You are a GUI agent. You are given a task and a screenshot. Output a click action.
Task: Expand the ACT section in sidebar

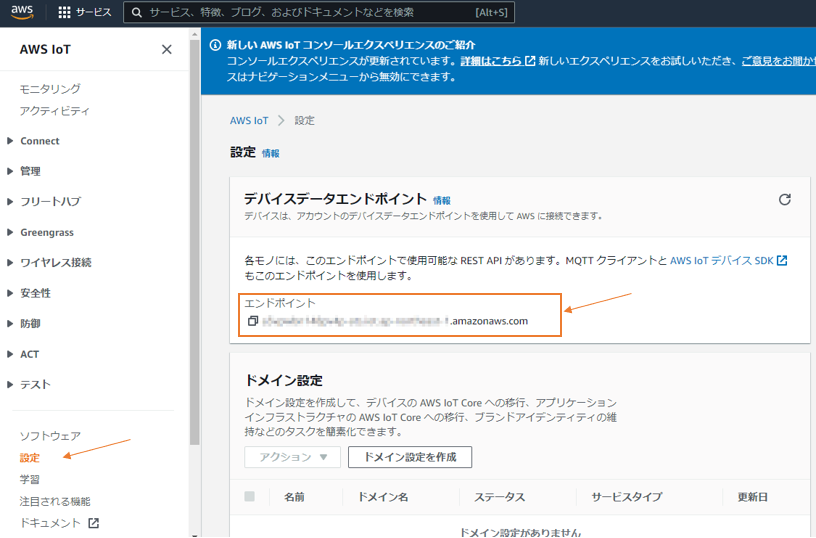coord(30,354)
